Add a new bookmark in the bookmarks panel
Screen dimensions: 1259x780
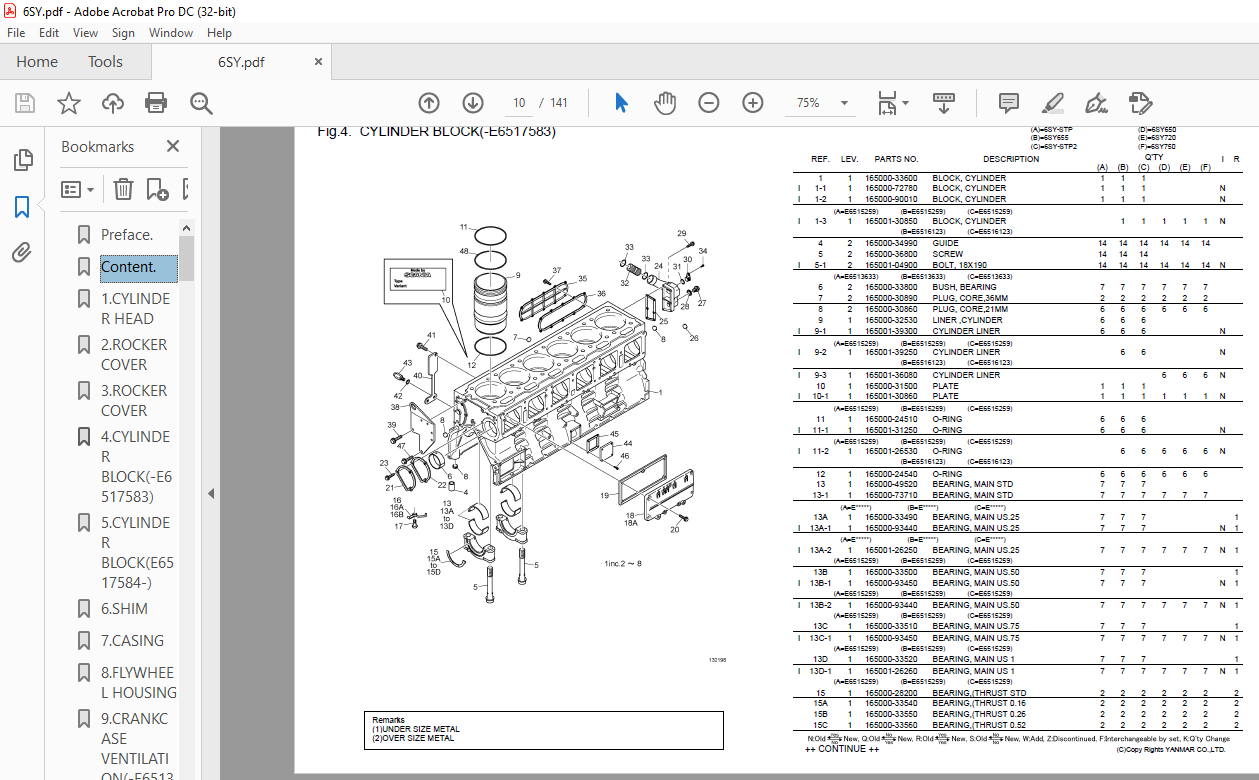pos(157,189)
